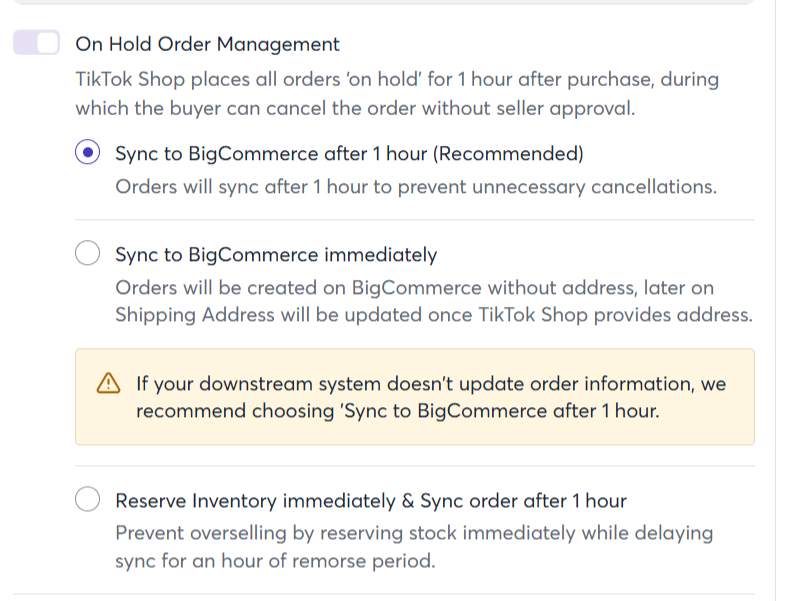Click the 'On Hold Order Management' heading

tap(208, 44)
